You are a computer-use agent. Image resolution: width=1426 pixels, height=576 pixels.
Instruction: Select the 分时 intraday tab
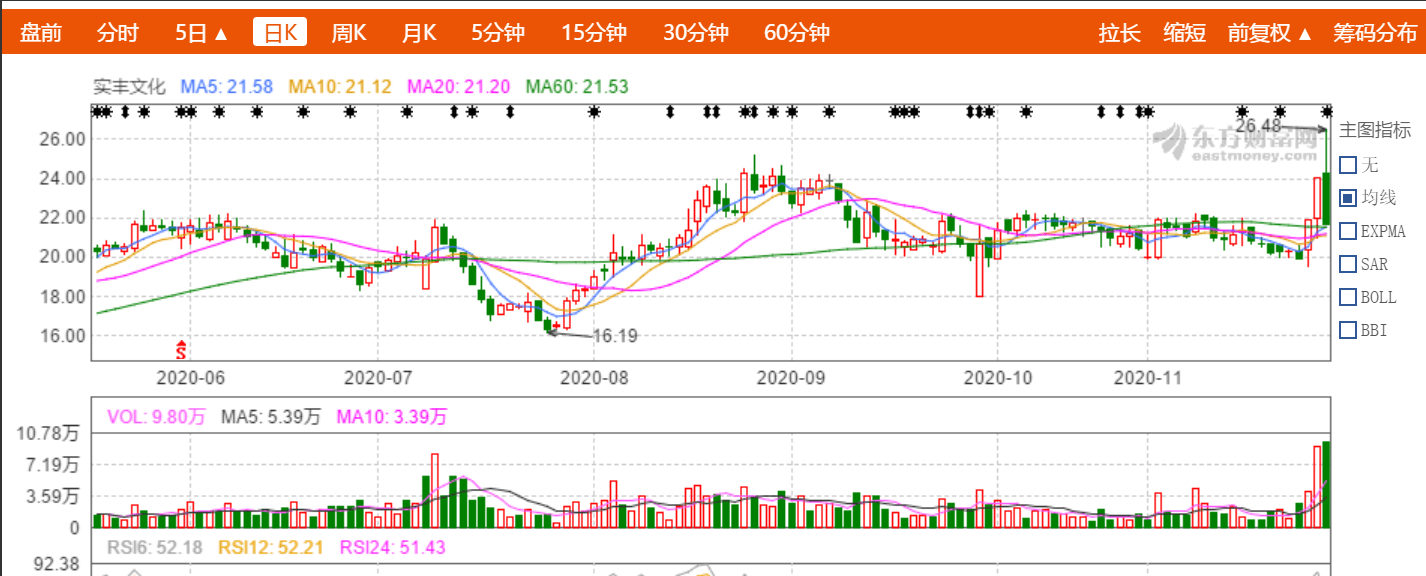[x=117, y=33]
